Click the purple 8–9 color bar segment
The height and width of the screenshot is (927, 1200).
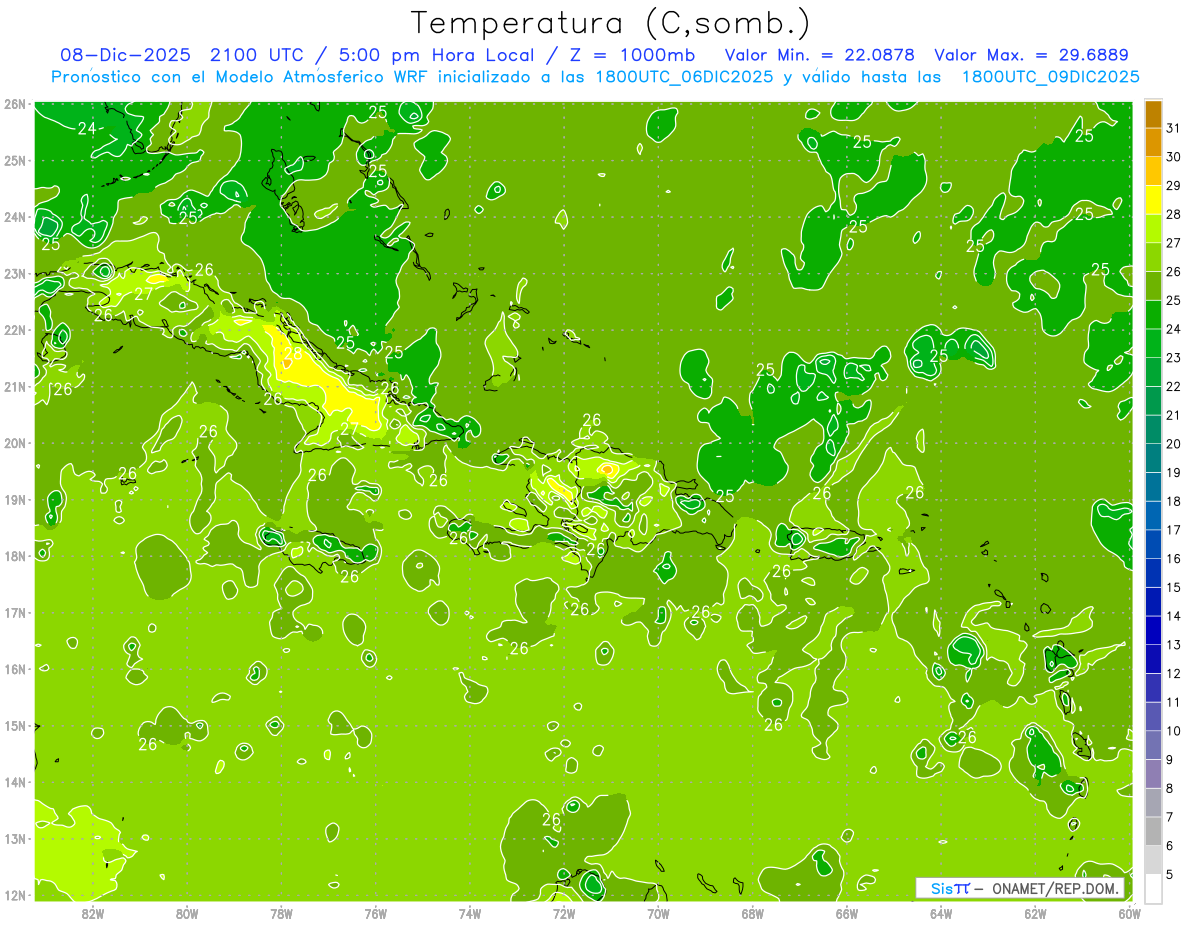point(1153,774)
